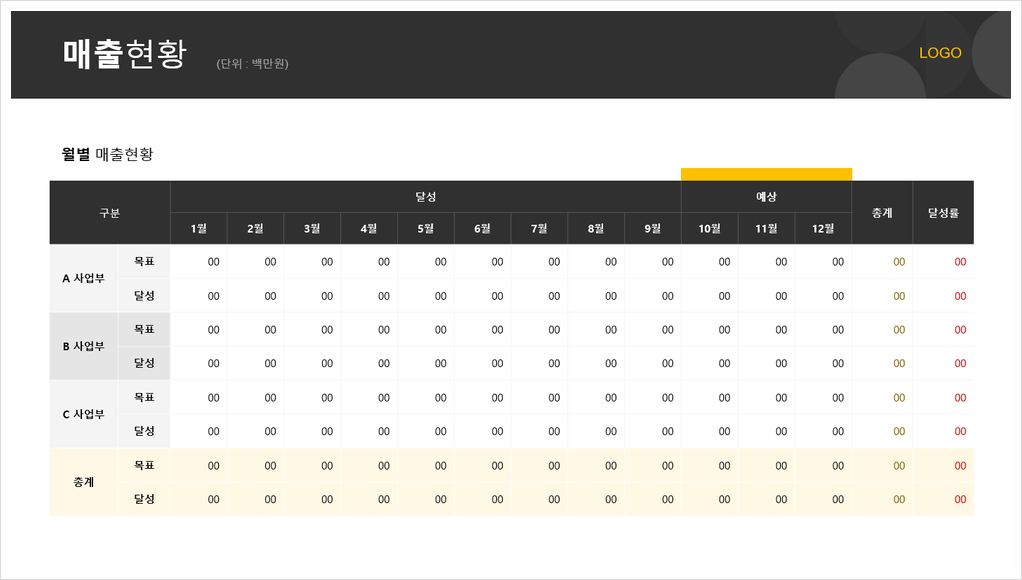Click the yellow LOGO placeholder text

point(940,53)
